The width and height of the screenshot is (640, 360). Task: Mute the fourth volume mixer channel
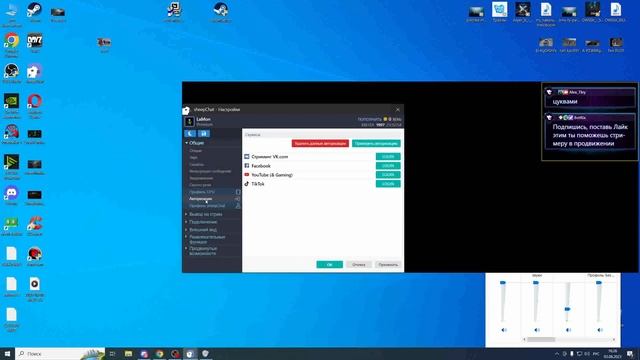pos(600,330)
